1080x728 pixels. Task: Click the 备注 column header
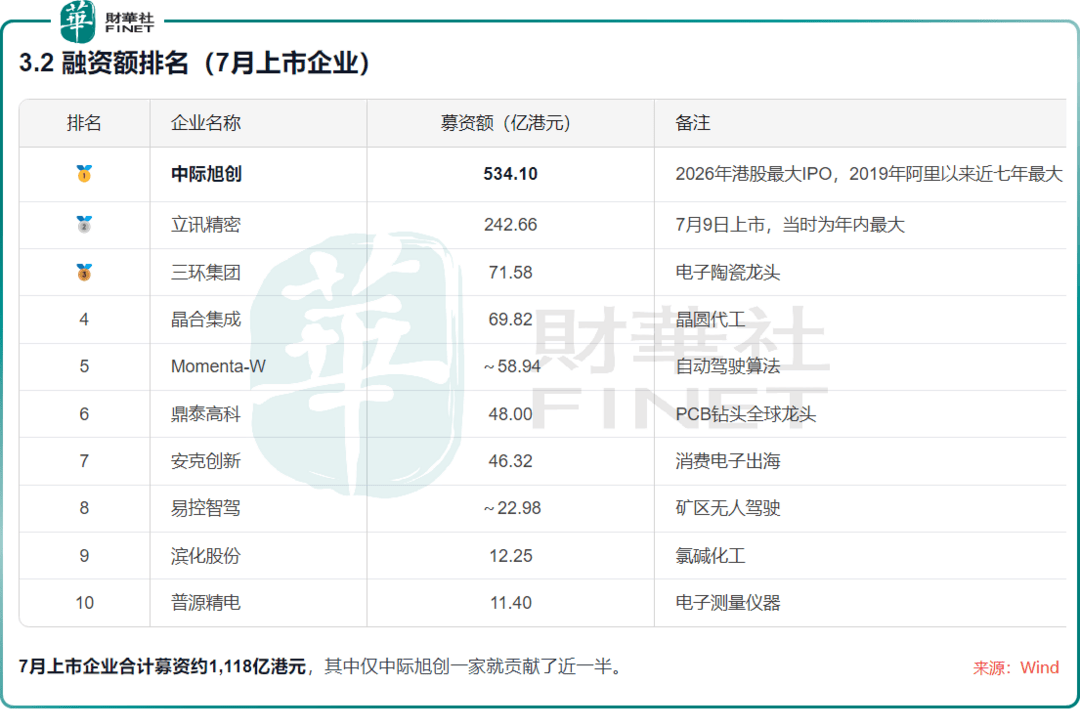(x=692, y=123)
